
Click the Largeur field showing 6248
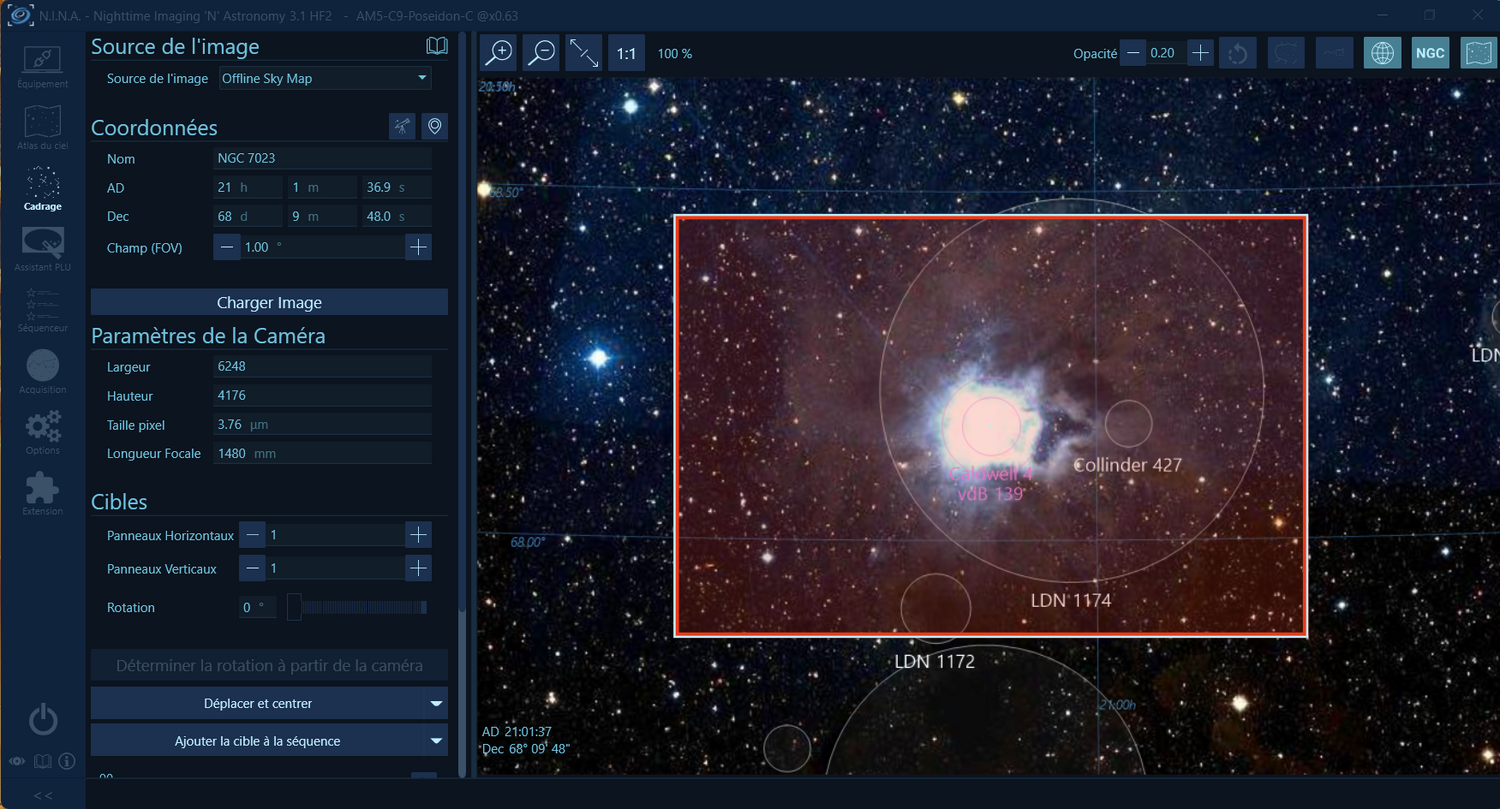(322, 367)
